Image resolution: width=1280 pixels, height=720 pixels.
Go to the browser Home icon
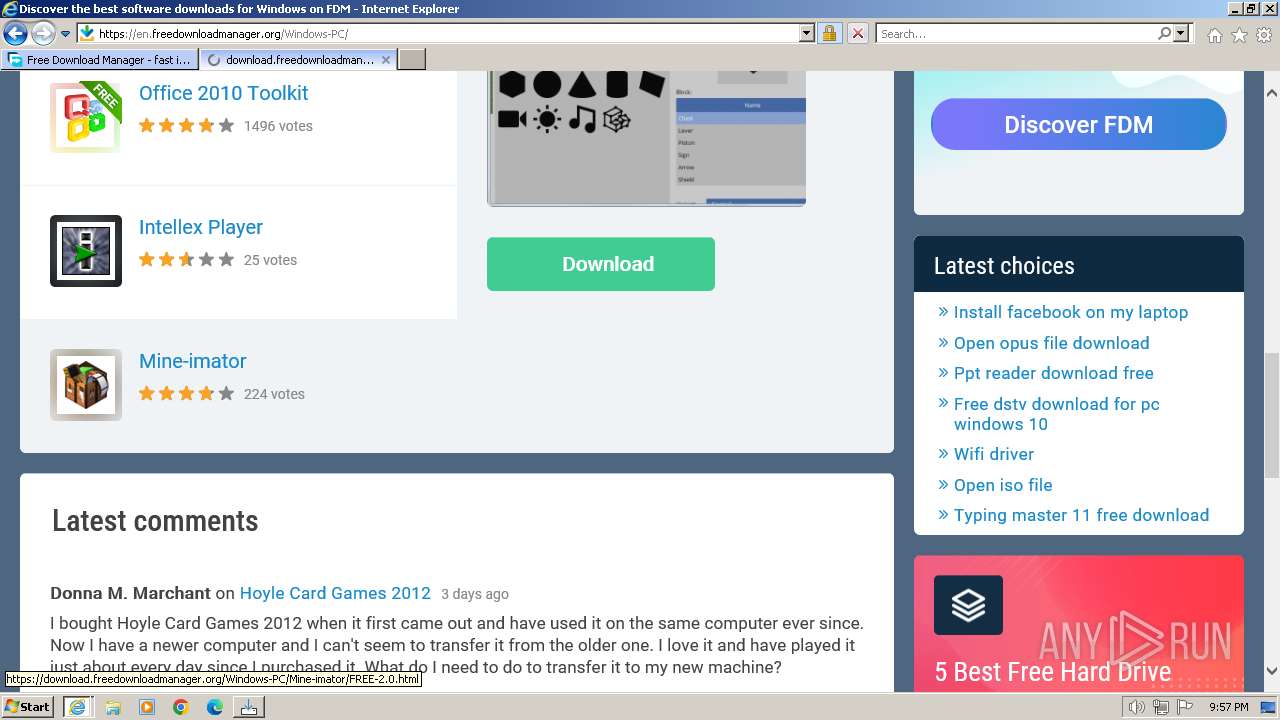point(1214,35)
